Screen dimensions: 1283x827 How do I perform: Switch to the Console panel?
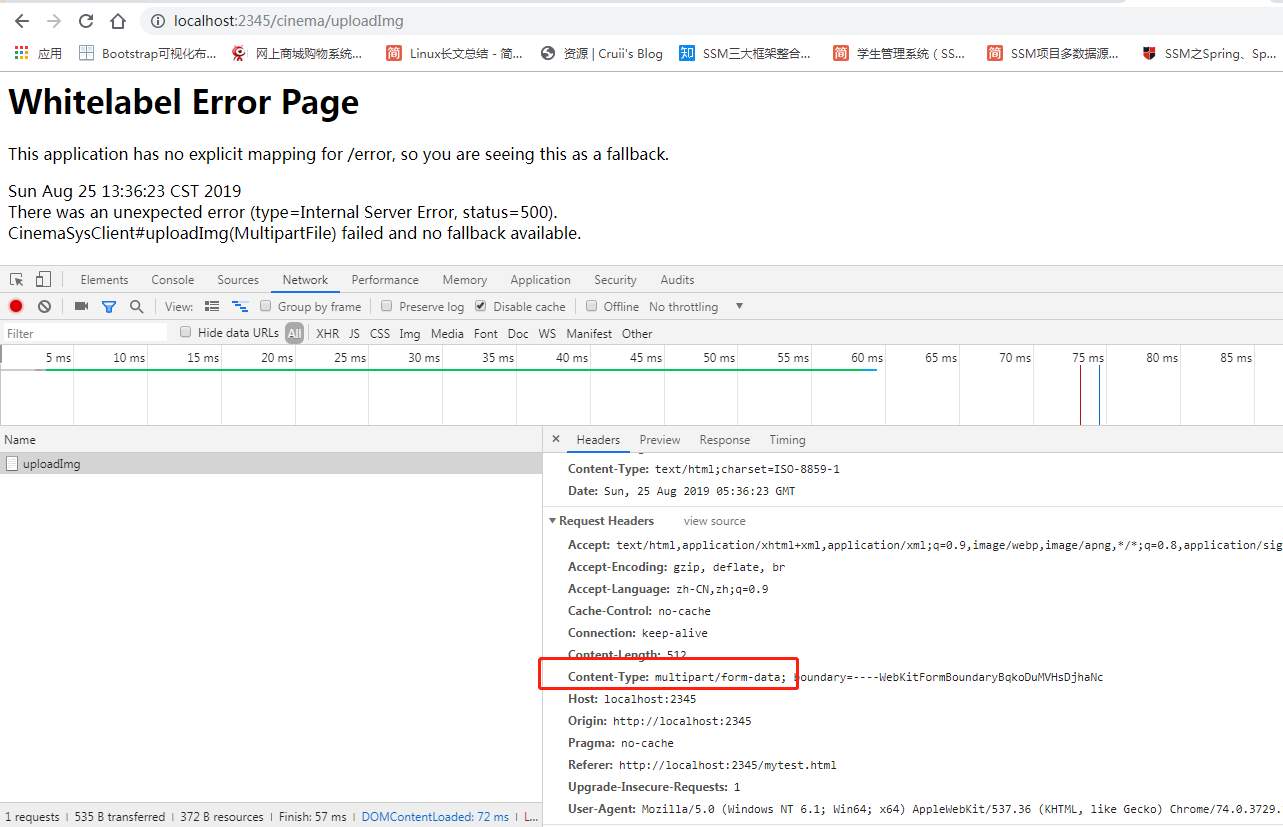(173, 280)
